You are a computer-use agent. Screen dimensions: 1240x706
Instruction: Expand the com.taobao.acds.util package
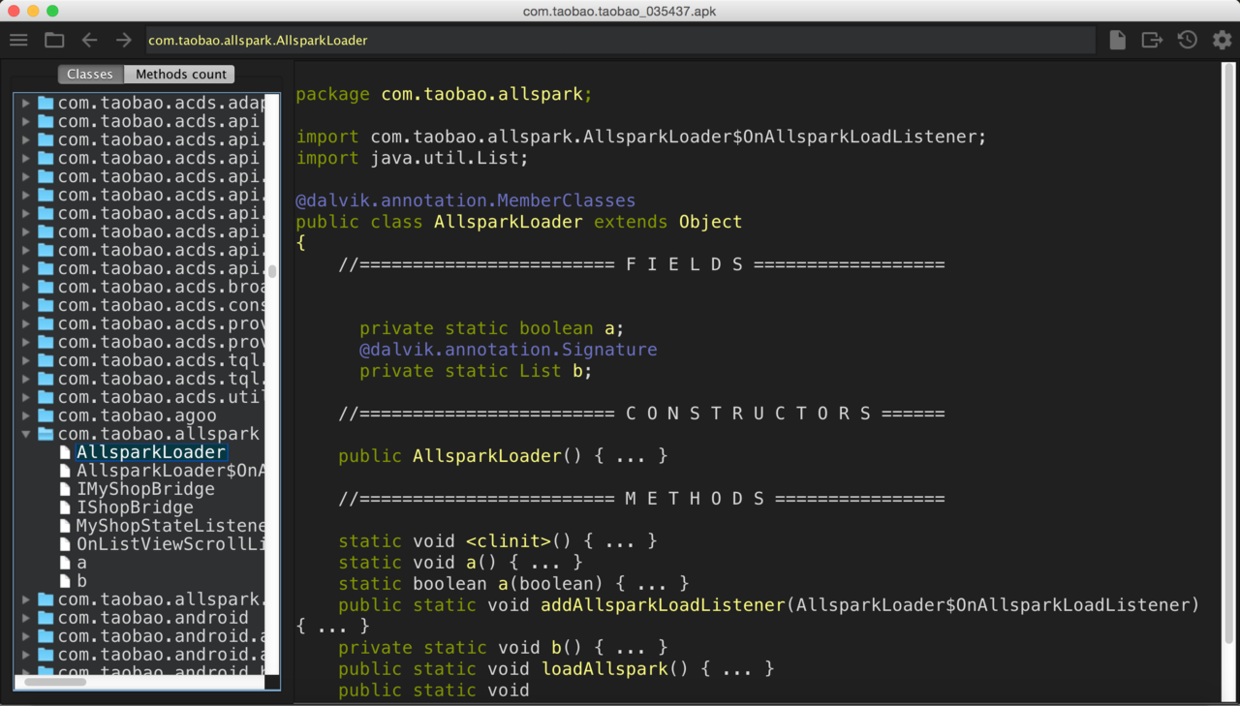tap(26, 397)
